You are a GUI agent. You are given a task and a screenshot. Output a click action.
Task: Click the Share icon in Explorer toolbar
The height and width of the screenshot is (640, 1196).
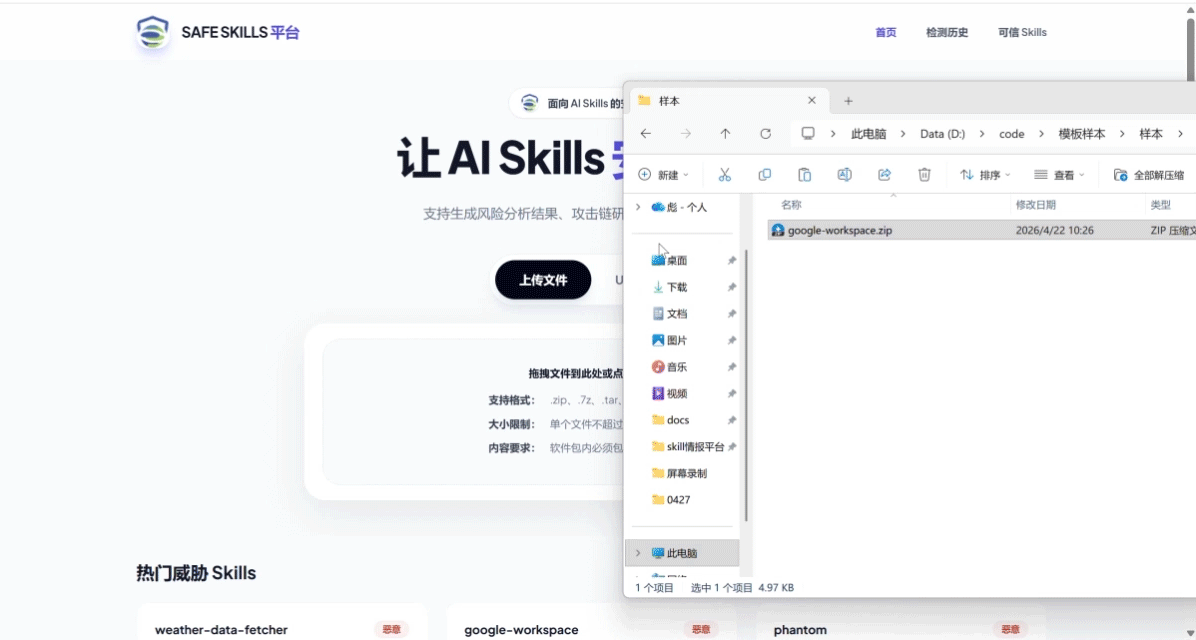884,175
